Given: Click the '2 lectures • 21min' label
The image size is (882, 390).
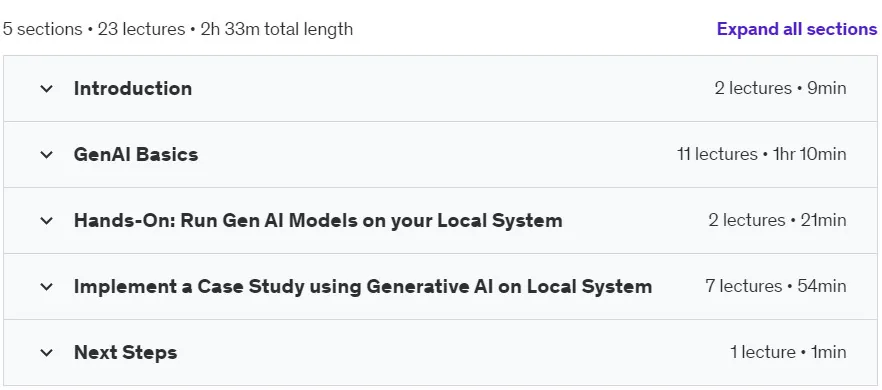Looking at the screenshot, I should click(777, 220).
